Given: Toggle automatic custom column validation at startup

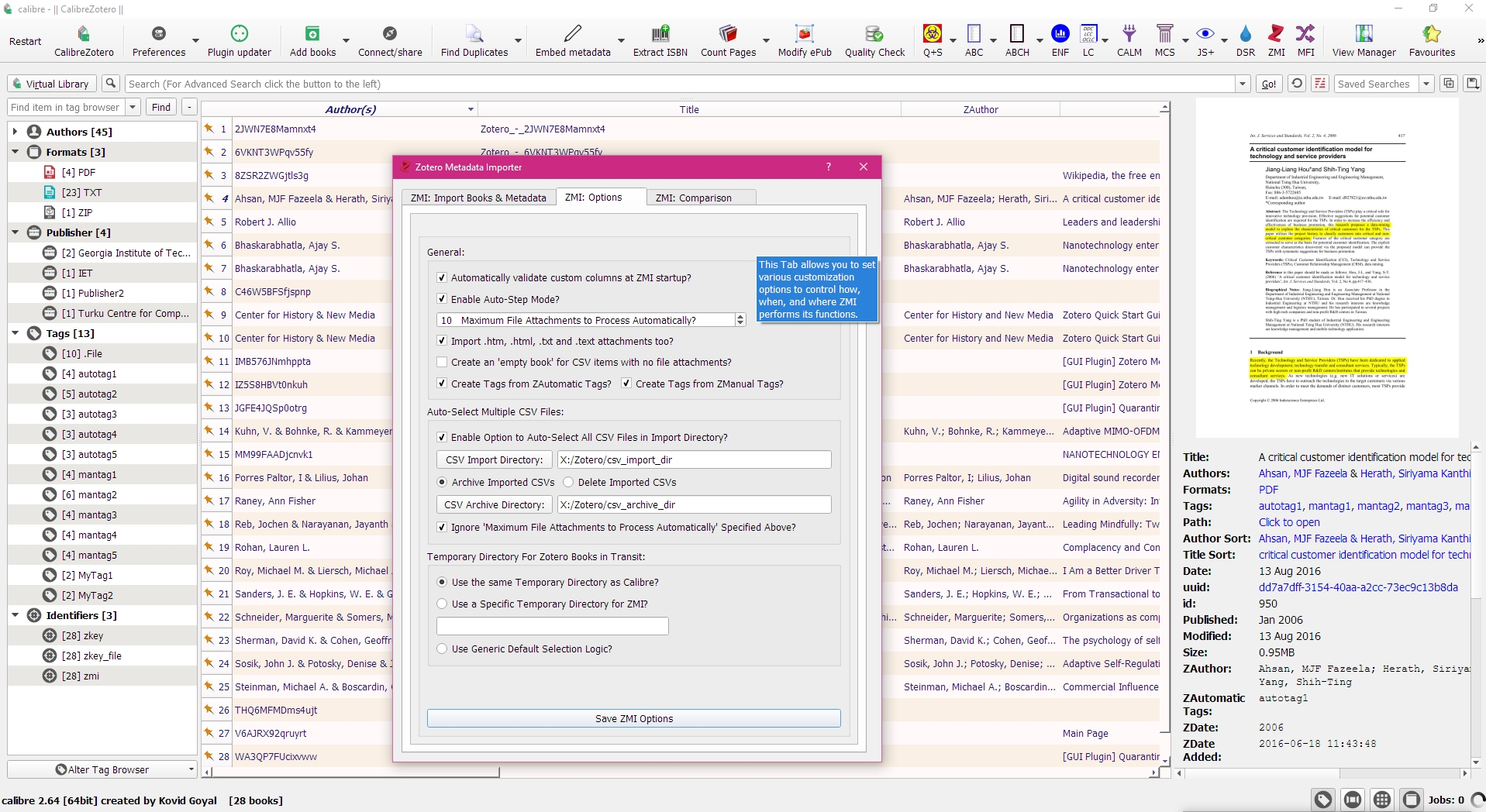Looking at the screenshot, I should tap(442, 277).
